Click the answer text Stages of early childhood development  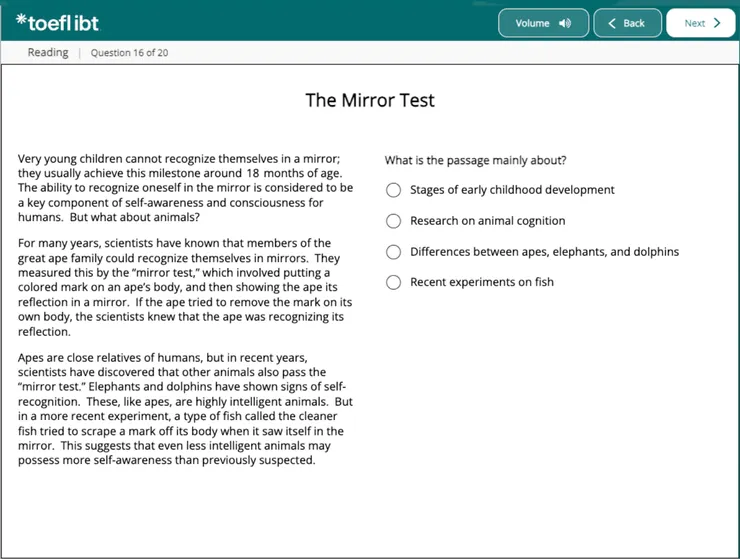coord(512,190)
